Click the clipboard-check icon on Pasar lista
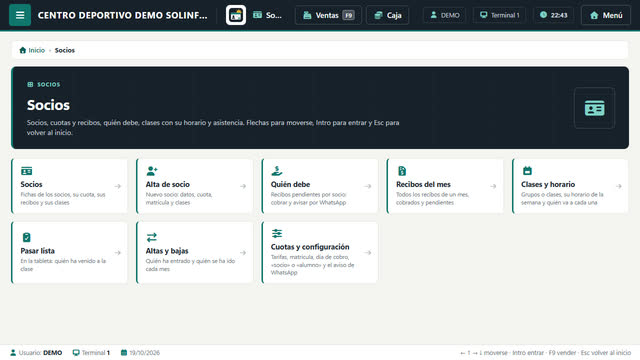The width and height of the screenshot is (640, 360). click(27, 237)
